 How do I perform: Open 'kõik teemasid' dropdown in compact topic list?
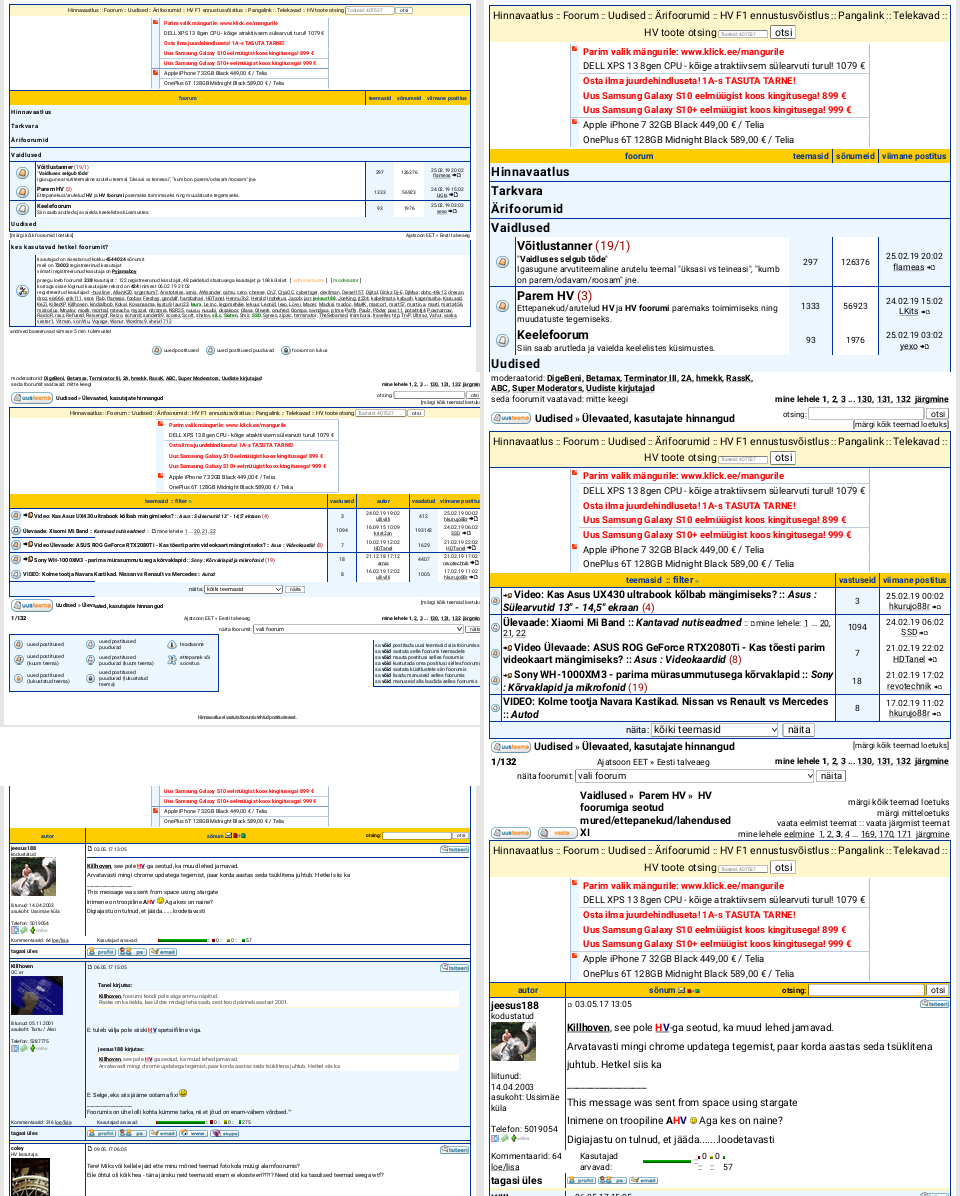click(x=243, y=590)
